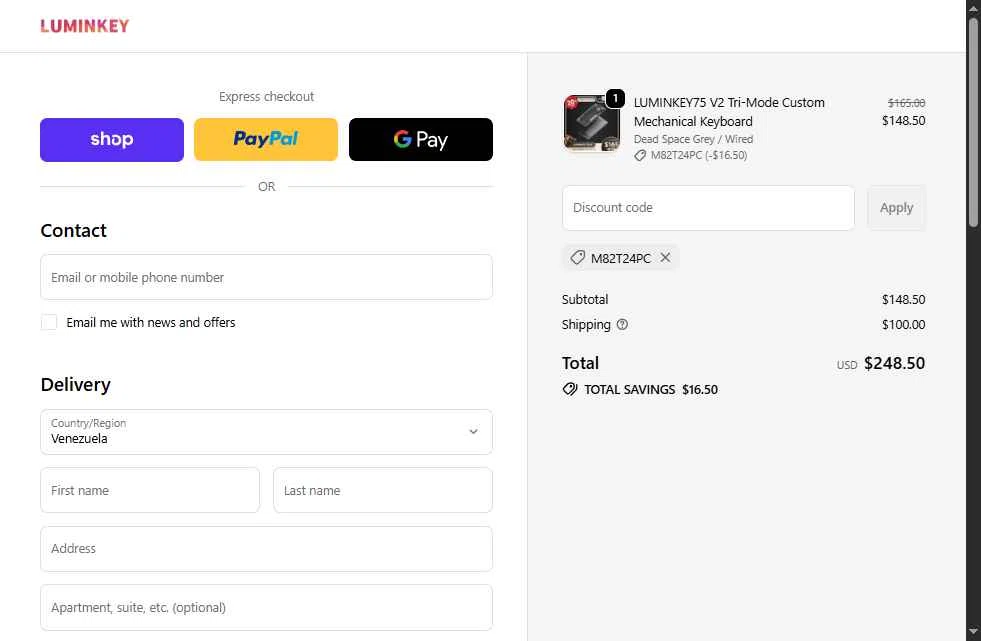
Task: Focus the Email or mobile phone number field
Action: click(x=267, y=277)
